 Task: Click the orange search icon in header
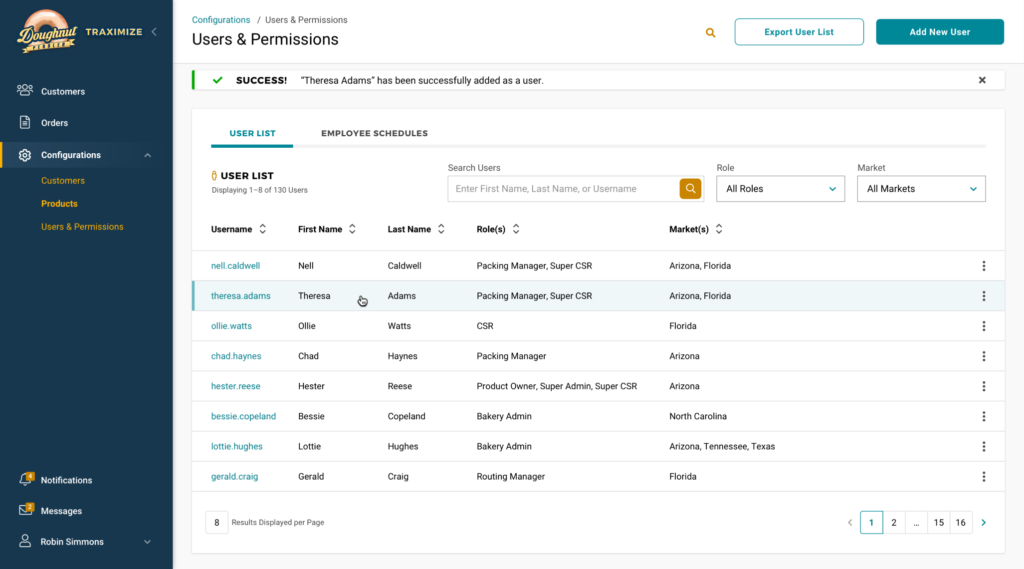click(710, 32)
